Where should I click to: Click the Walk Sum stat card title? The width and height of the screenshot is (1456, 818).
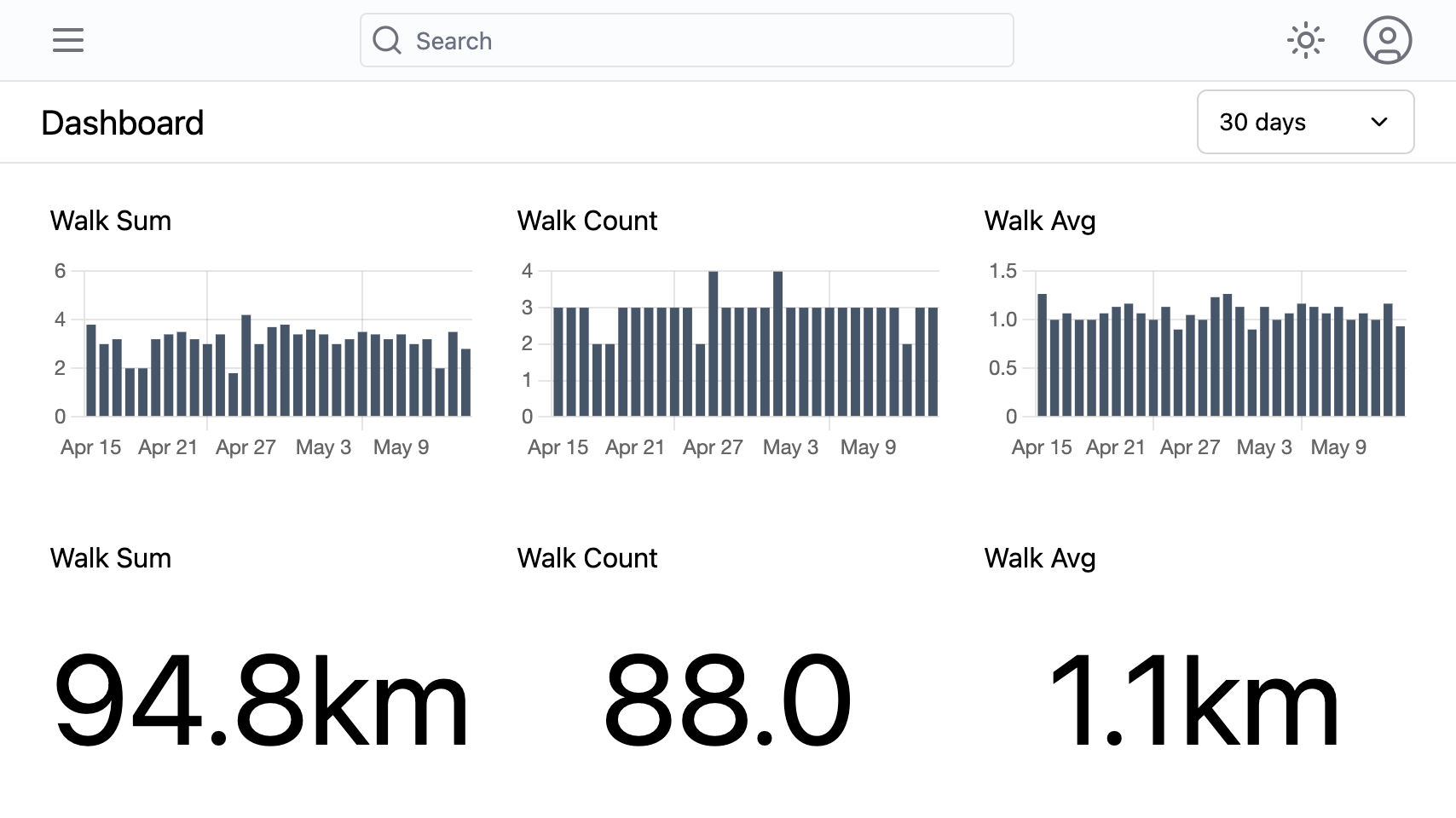(x=111, y=558)
